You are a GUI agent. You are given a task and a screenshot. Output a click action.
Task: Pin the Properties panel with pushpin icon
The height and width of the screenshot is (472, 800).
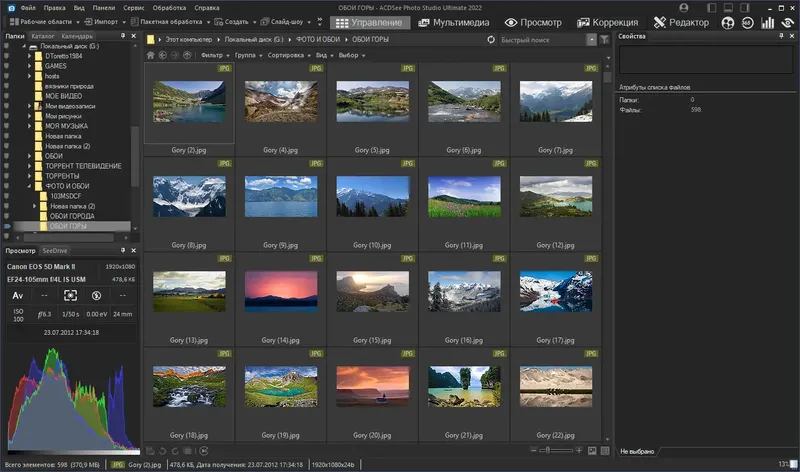779,36
